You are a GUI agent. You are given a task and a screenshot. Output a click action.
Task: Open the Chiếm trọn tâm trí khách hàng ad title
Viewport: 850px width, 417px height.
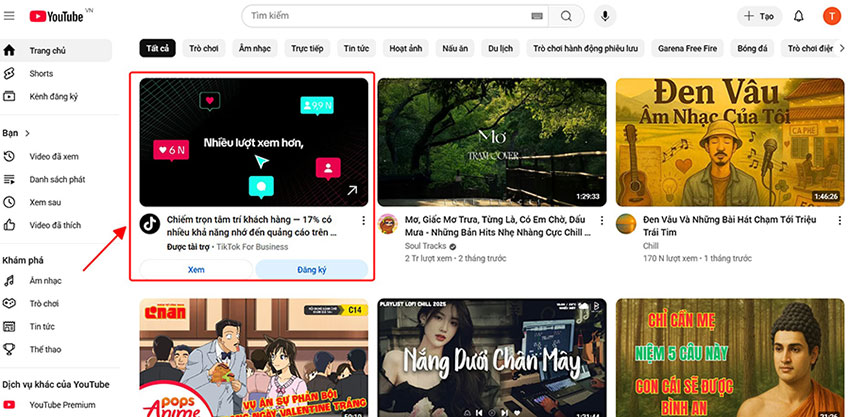pyautogui.click(x=252, y=226)
